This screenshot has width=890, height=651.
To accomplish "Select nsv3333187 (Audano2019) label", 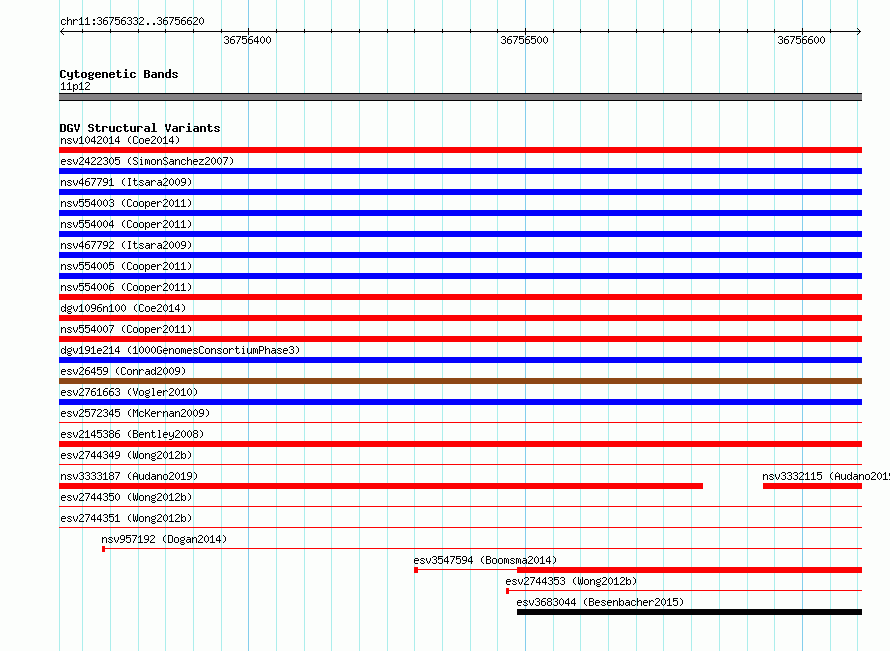I will coord(129,476).
